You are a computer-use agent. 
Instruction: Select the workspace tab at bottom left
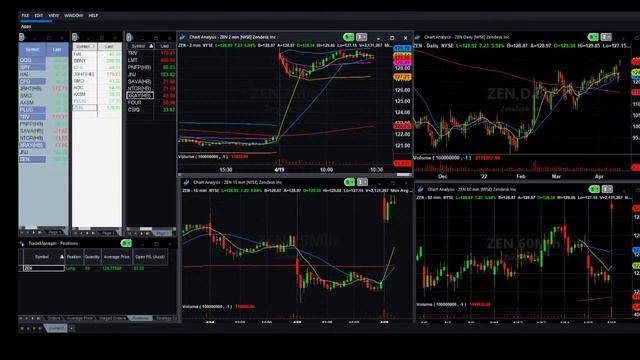coord(56,328)
